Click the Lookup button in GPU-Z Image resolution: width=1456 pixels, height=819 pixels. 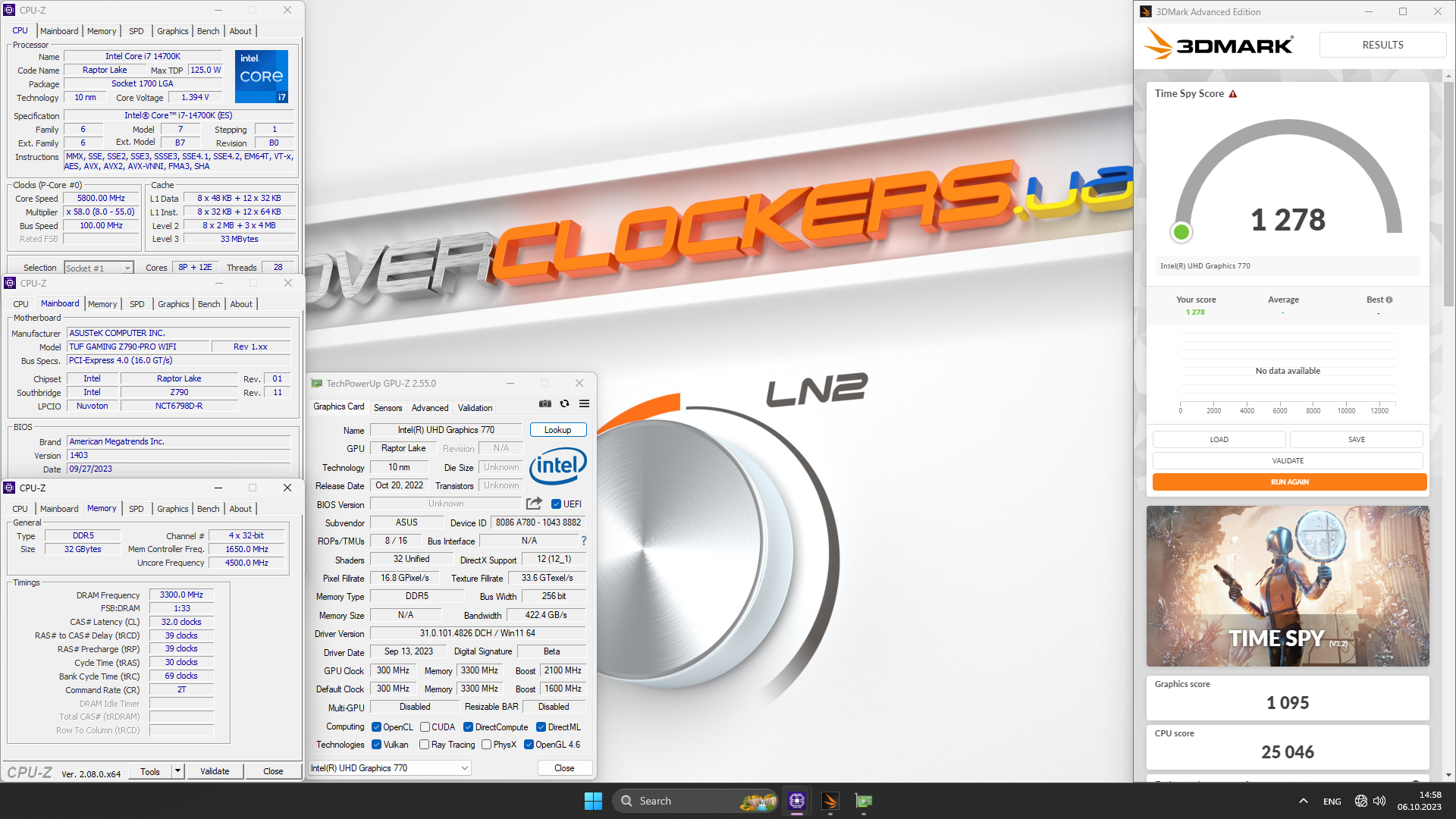click(558, 430)
